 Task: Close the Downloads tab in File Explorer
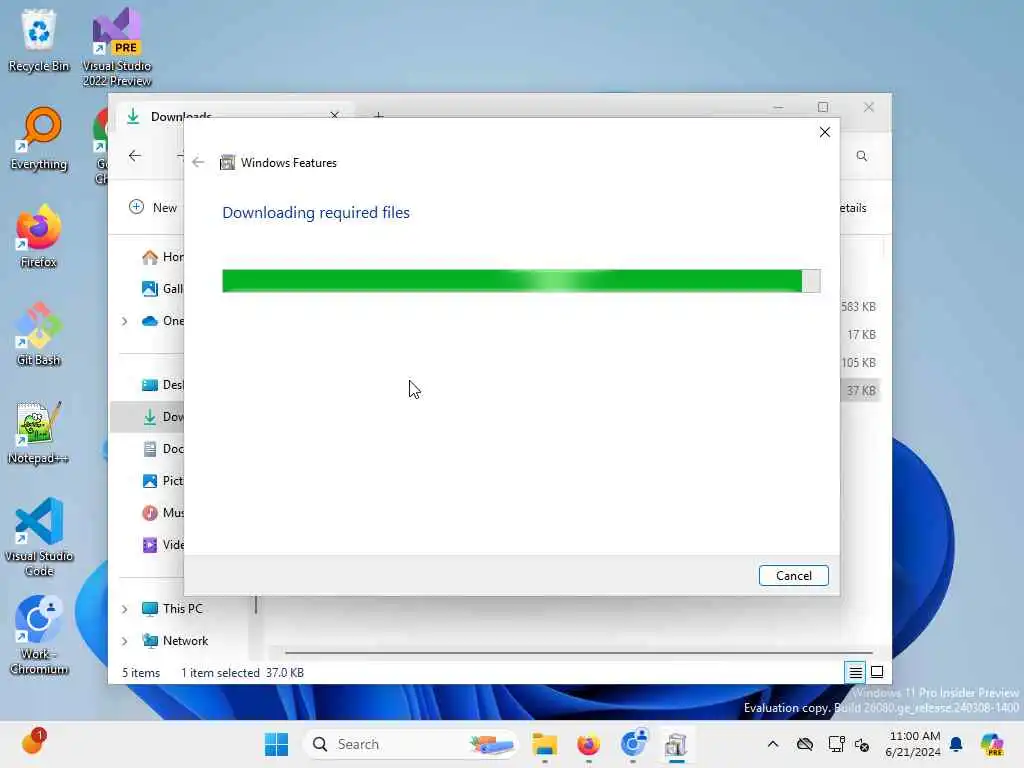tap(334, 116)
